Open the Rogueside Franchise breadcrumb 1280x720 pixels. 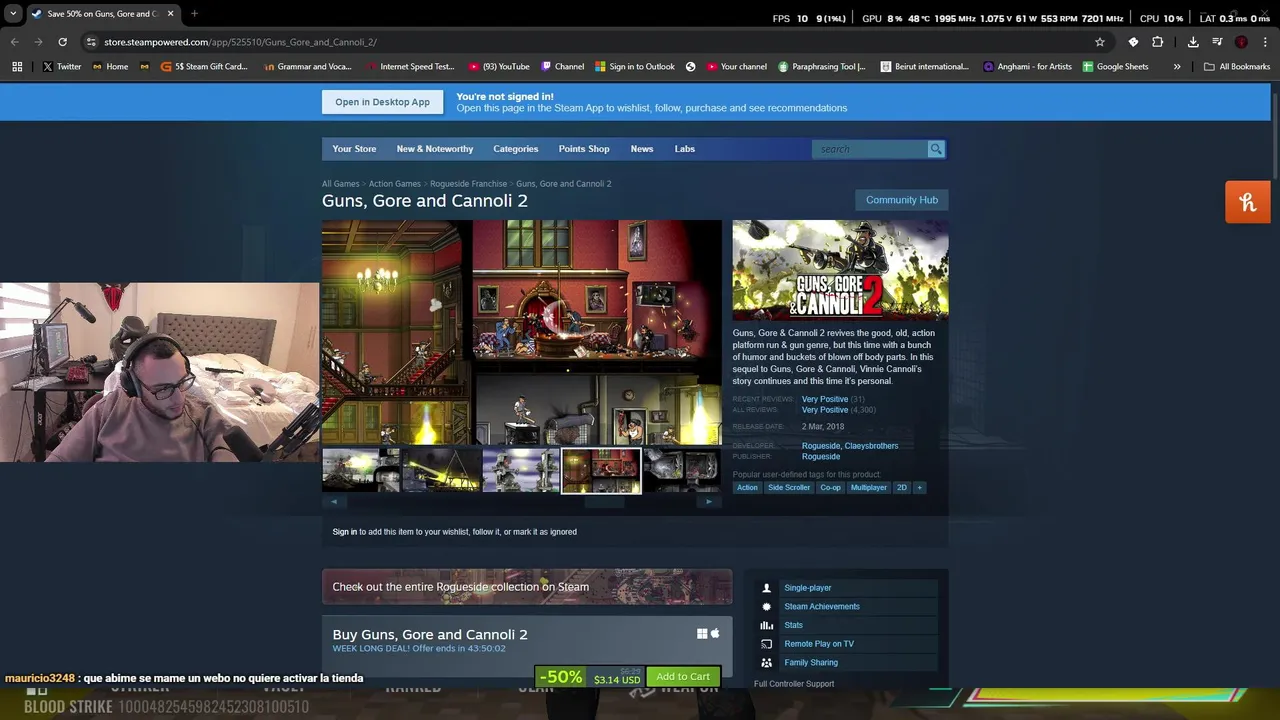point(468,184)
